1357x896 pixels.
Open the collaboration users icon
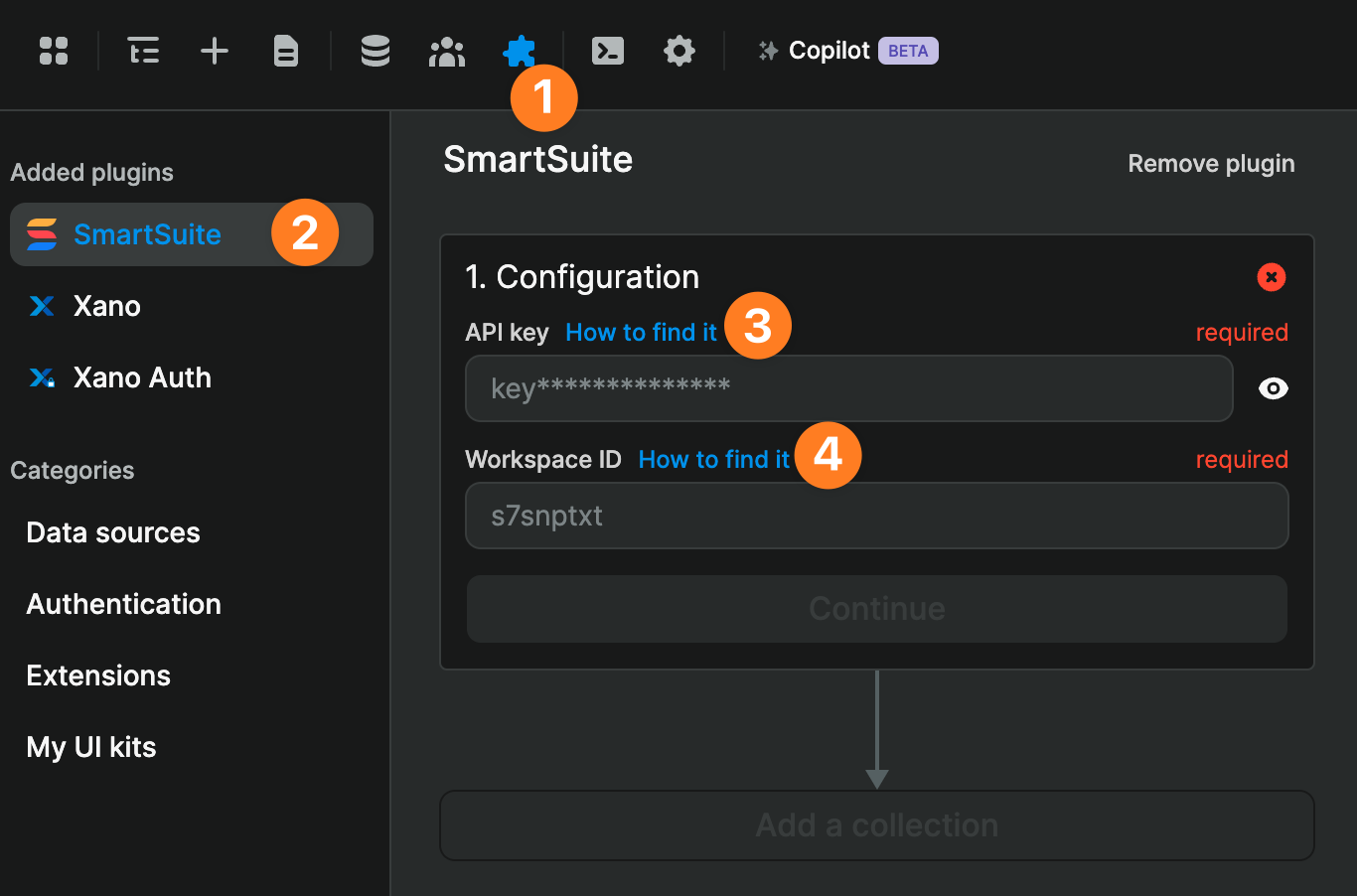tap(446, 51)
